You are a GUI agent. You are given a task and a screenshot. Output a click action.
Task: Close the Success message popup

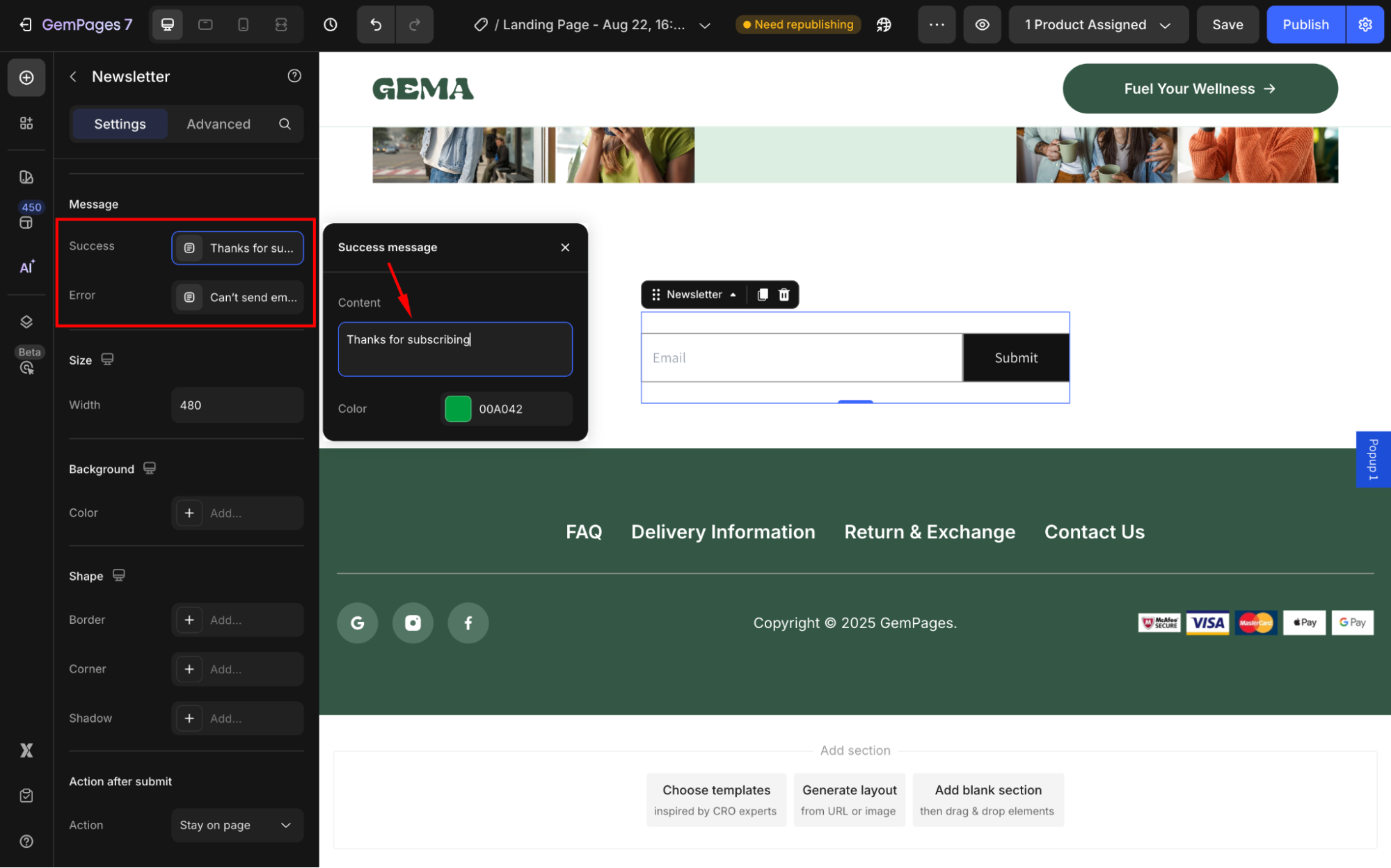click(565, 248)
